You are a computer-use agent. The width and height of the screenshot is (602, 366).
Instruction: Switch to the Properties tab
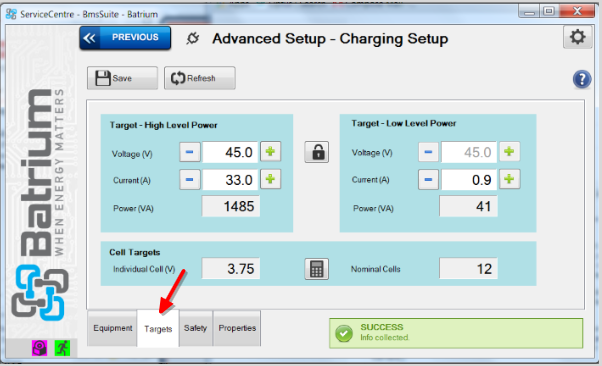pyautogui.click(x=237, y=328)
